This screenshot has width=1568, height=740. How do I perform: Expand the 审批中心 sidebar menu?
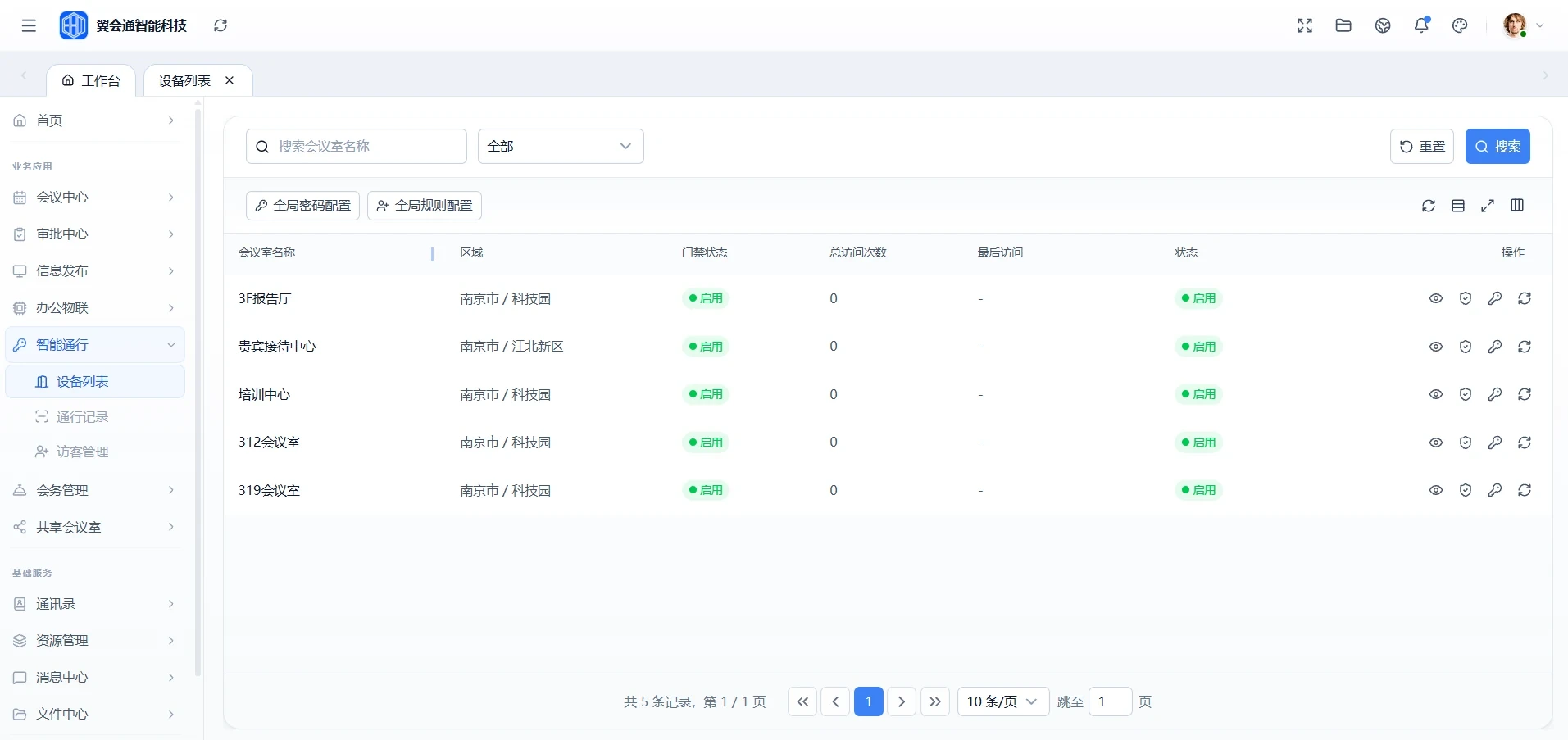(x=95, y=234)
